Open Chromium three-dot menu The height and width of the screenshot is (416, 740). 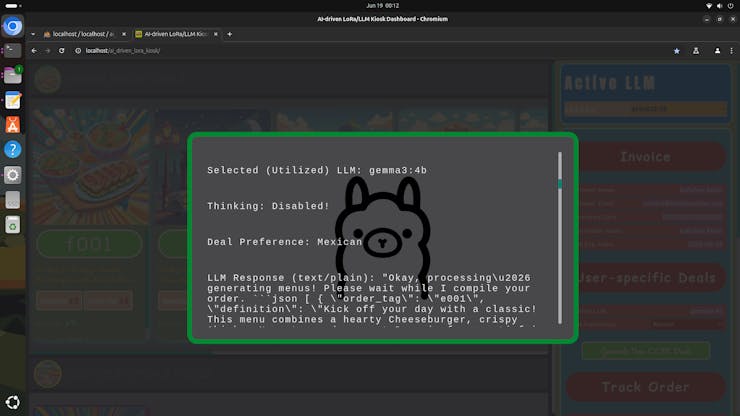(x=732, y=51)
